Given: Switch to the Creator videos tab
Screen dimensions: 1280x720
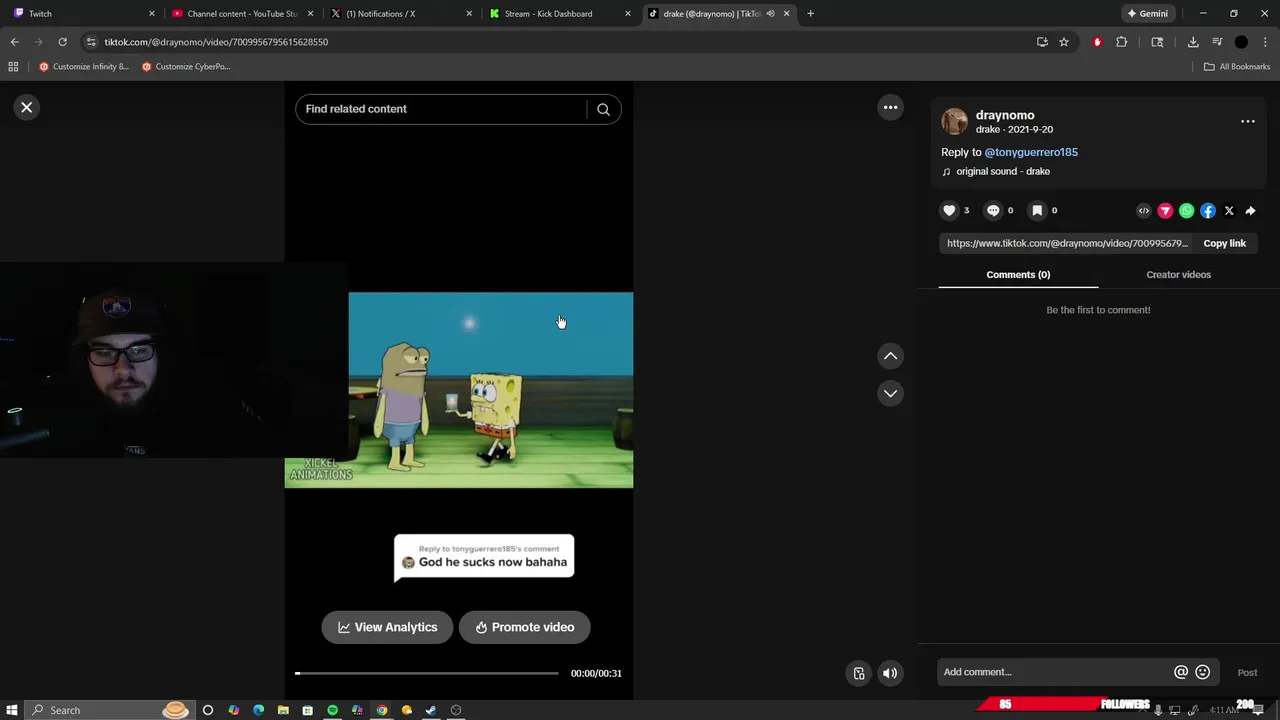Looking at the screenshot, I should pyautogui.click(x=1178, y=274).
